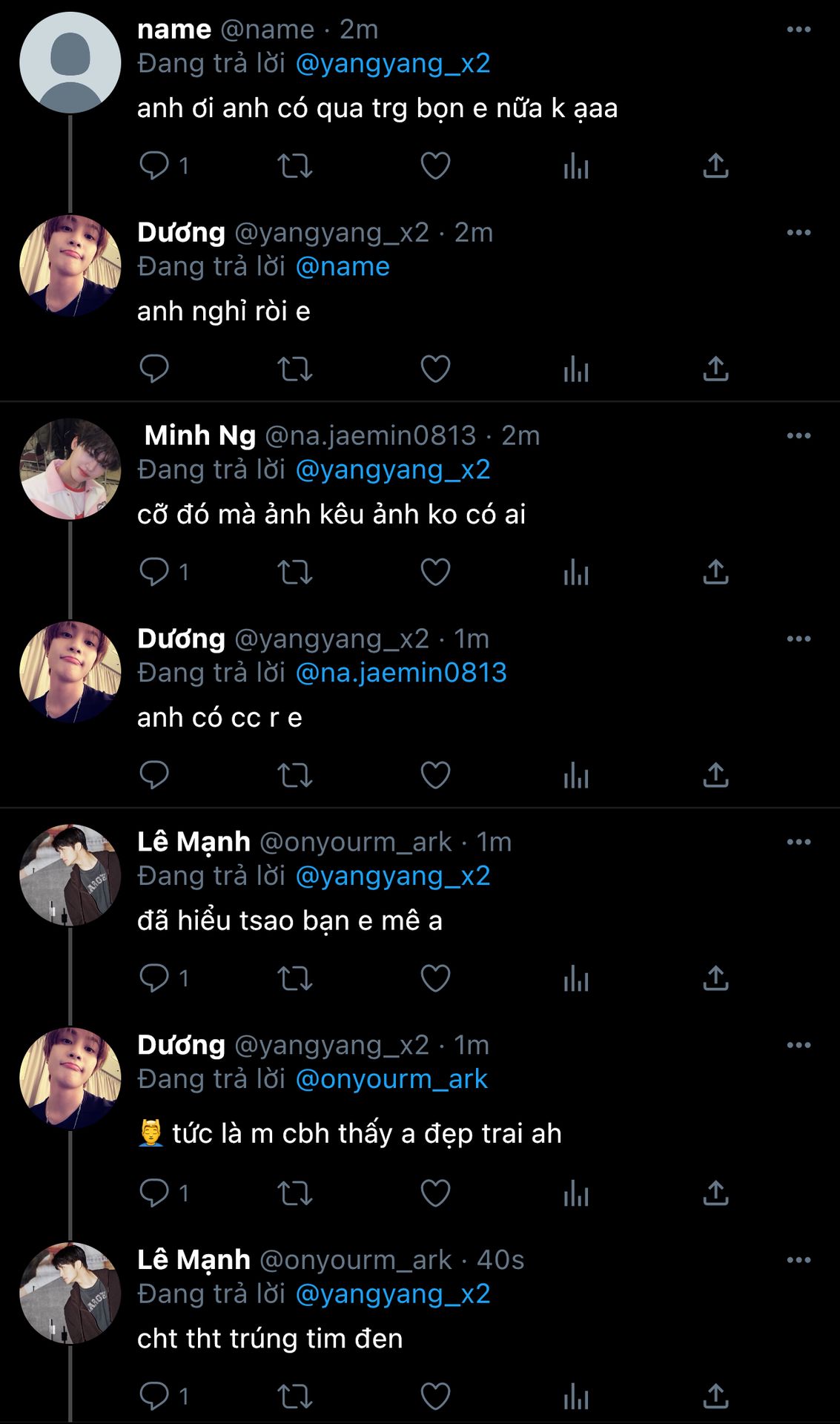Open the @onyourm_ark mention in Dương's reply
The width and height of the screenshot is (840, 1424).
[x=391, y=1079]
